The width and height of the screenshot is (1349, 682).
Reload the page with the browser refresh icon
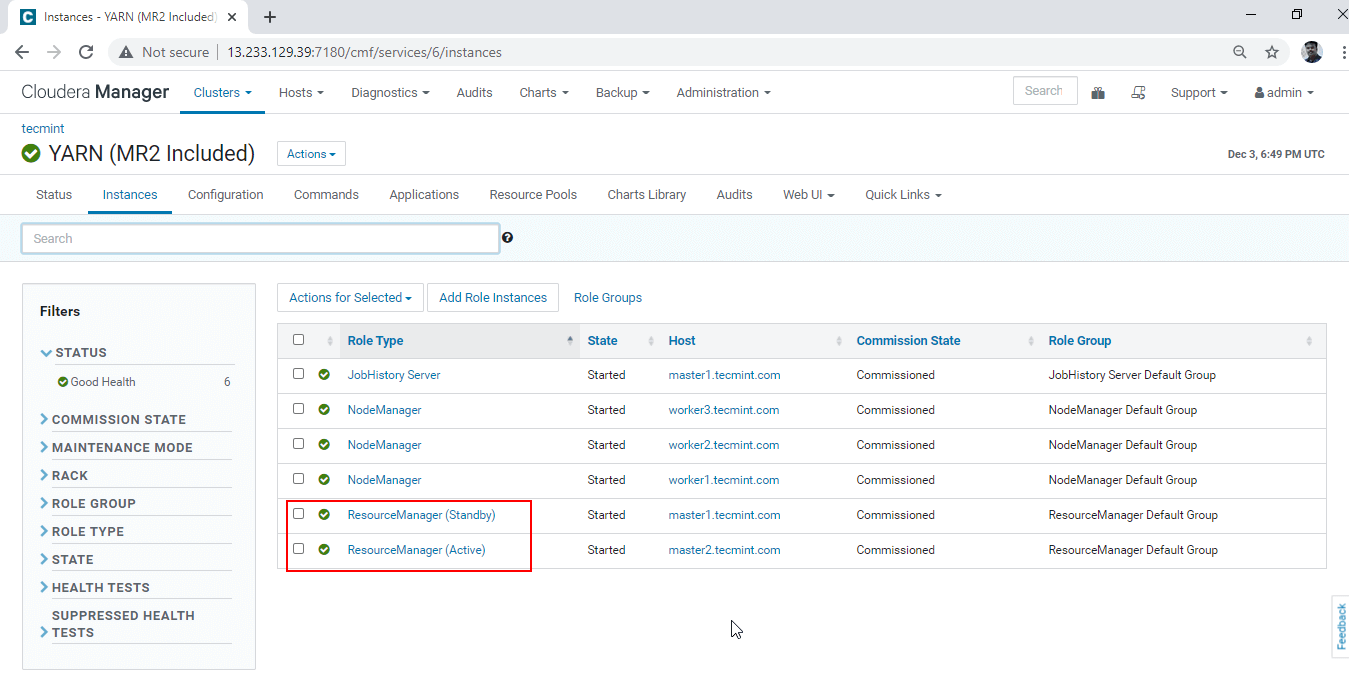point(86,52)
